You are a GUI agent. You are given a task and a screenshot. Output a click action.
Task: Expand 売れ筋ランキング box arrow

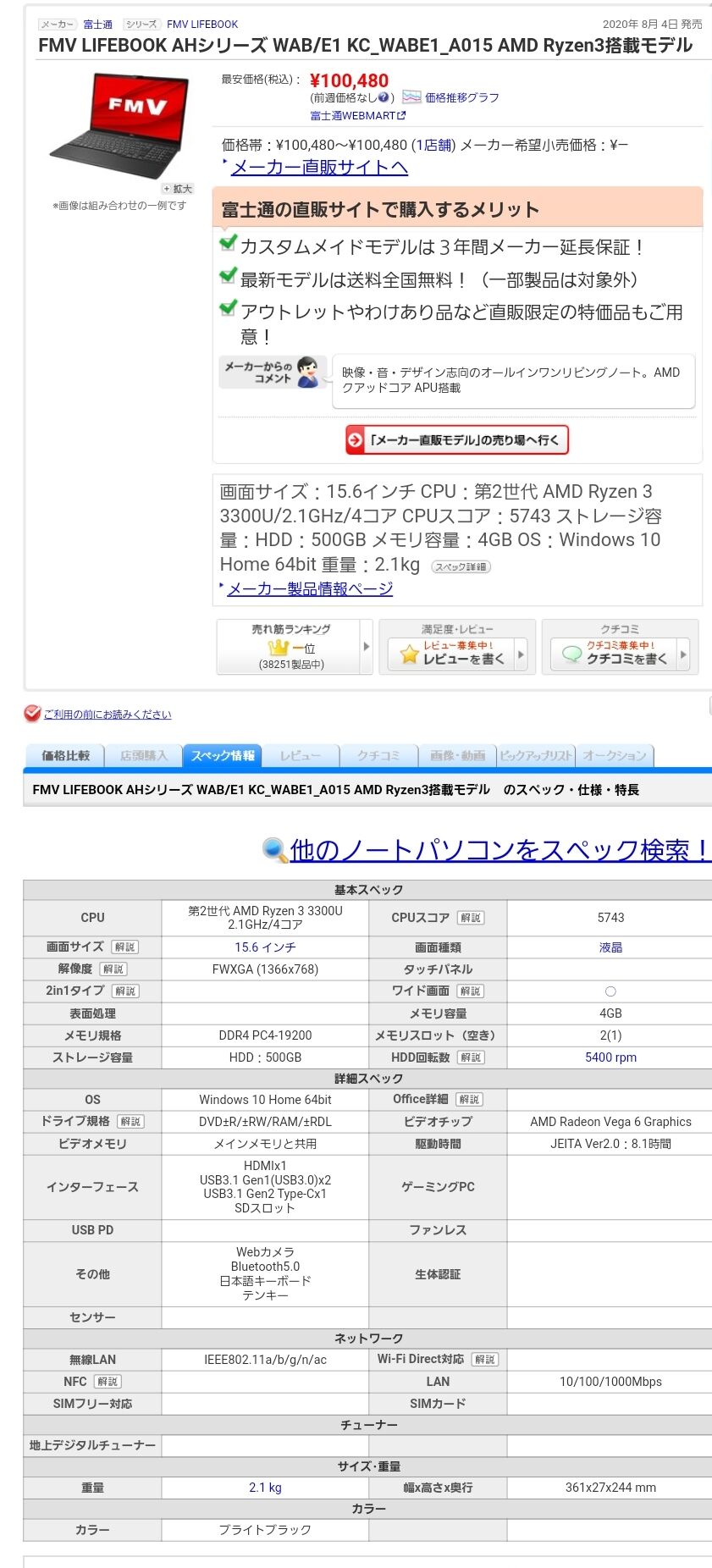[367, 647]
